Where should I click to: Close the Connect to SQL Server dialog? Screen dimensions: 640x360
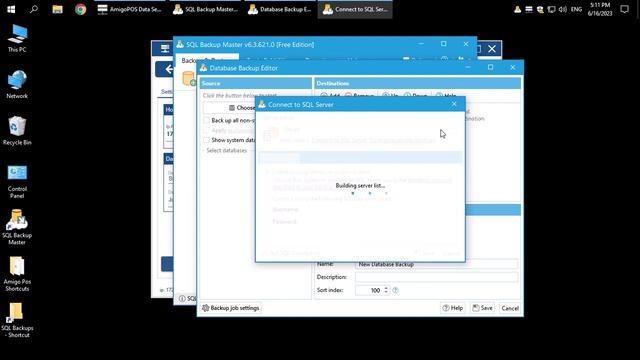tap(454, 104)
